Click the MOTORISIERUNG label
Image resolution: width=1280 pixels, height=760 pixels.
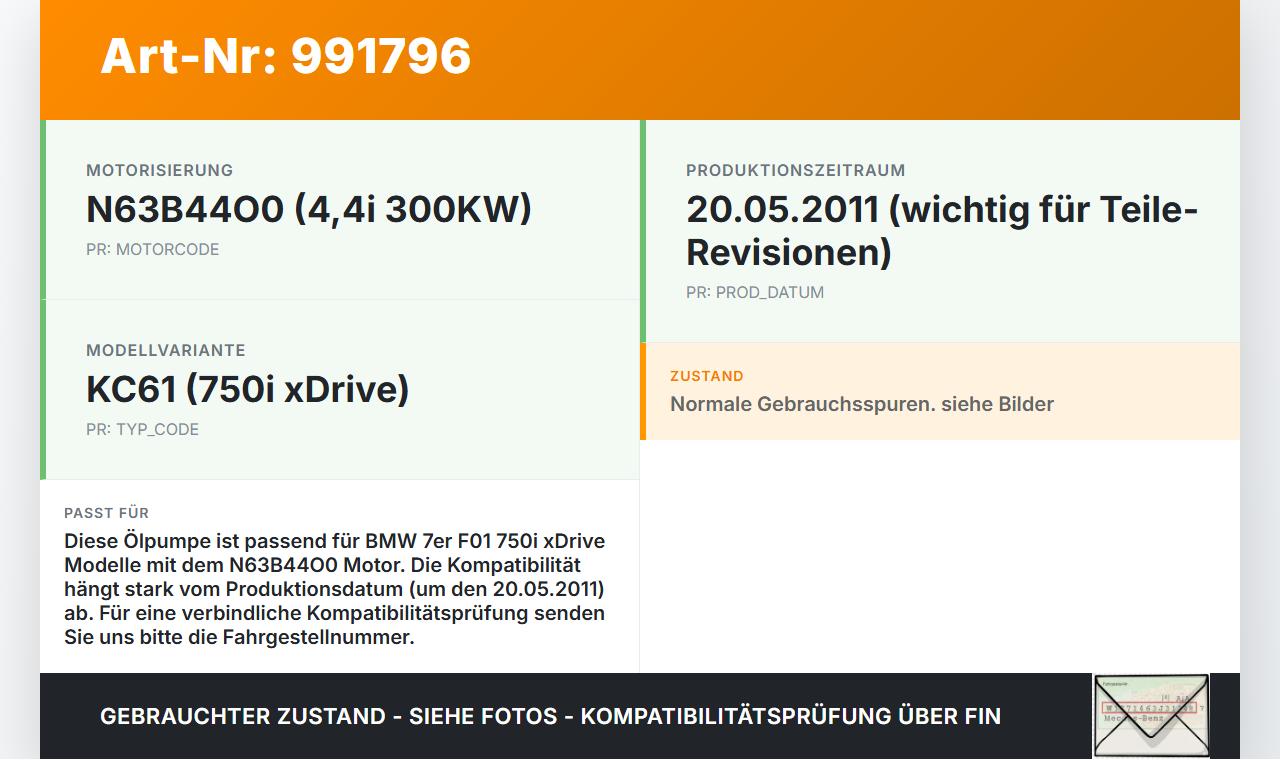160,170
